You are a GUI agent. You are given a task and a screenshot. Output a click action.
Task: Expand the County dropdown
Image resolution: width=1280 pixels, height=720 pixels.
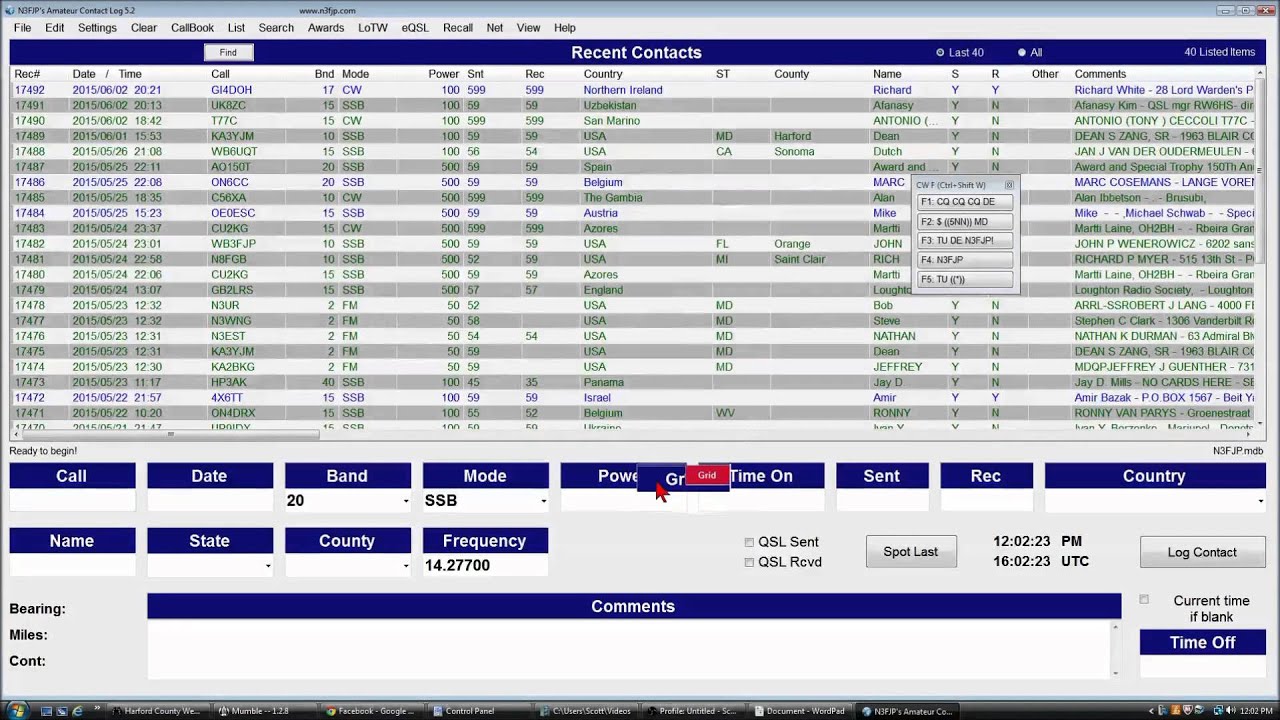point(406,566)
